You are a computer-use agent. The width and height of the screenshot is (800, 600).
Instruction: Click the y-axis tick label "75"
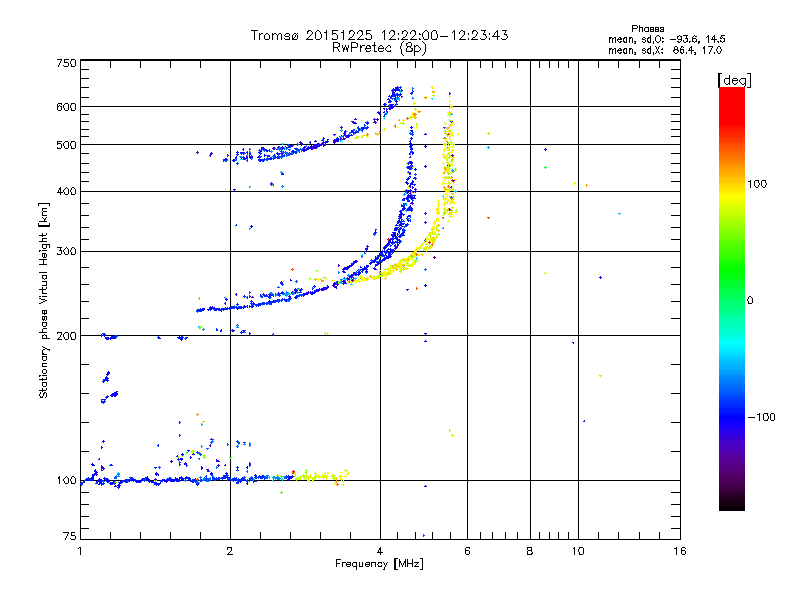click(x=70, y=536)
